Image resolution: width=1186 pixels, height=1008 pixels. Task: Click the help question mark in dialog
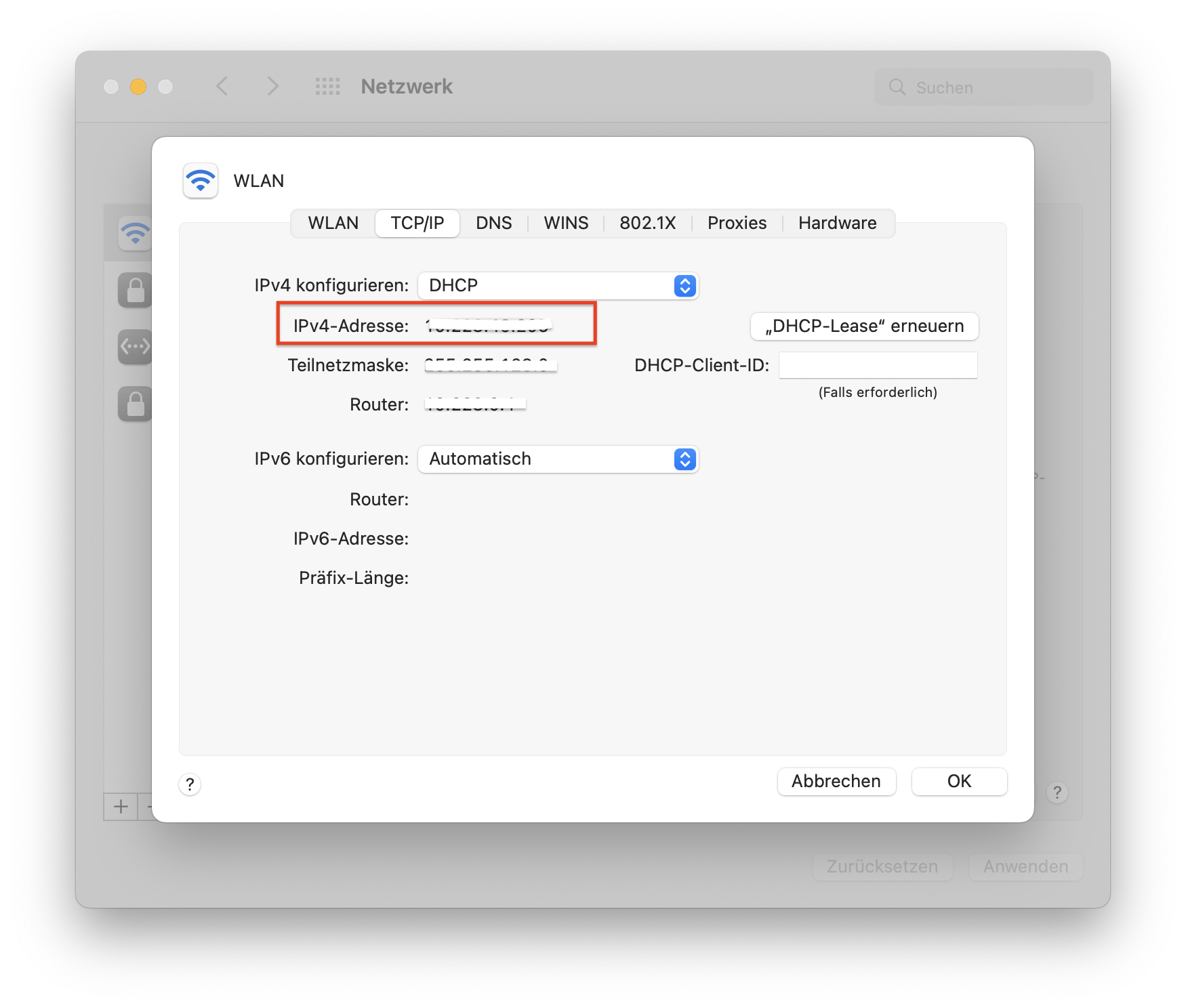tap(190, 784)
